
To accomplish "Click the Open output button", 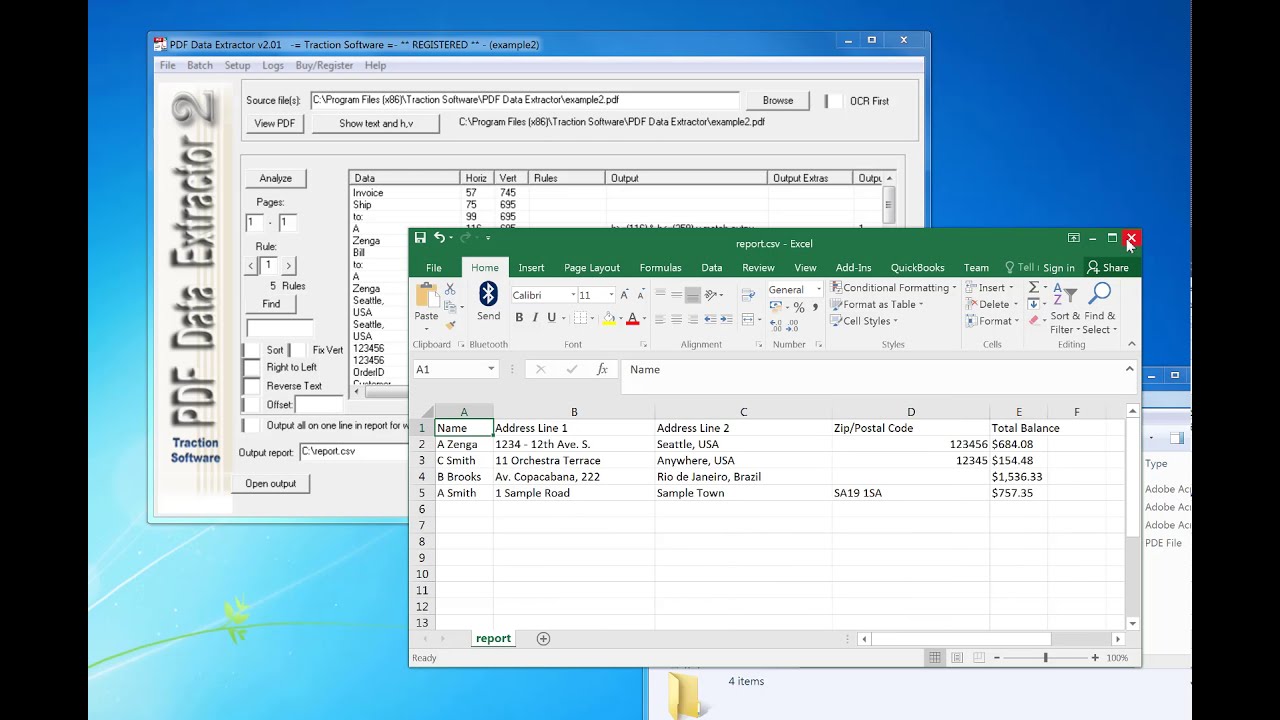I will [x=271, y=483].
